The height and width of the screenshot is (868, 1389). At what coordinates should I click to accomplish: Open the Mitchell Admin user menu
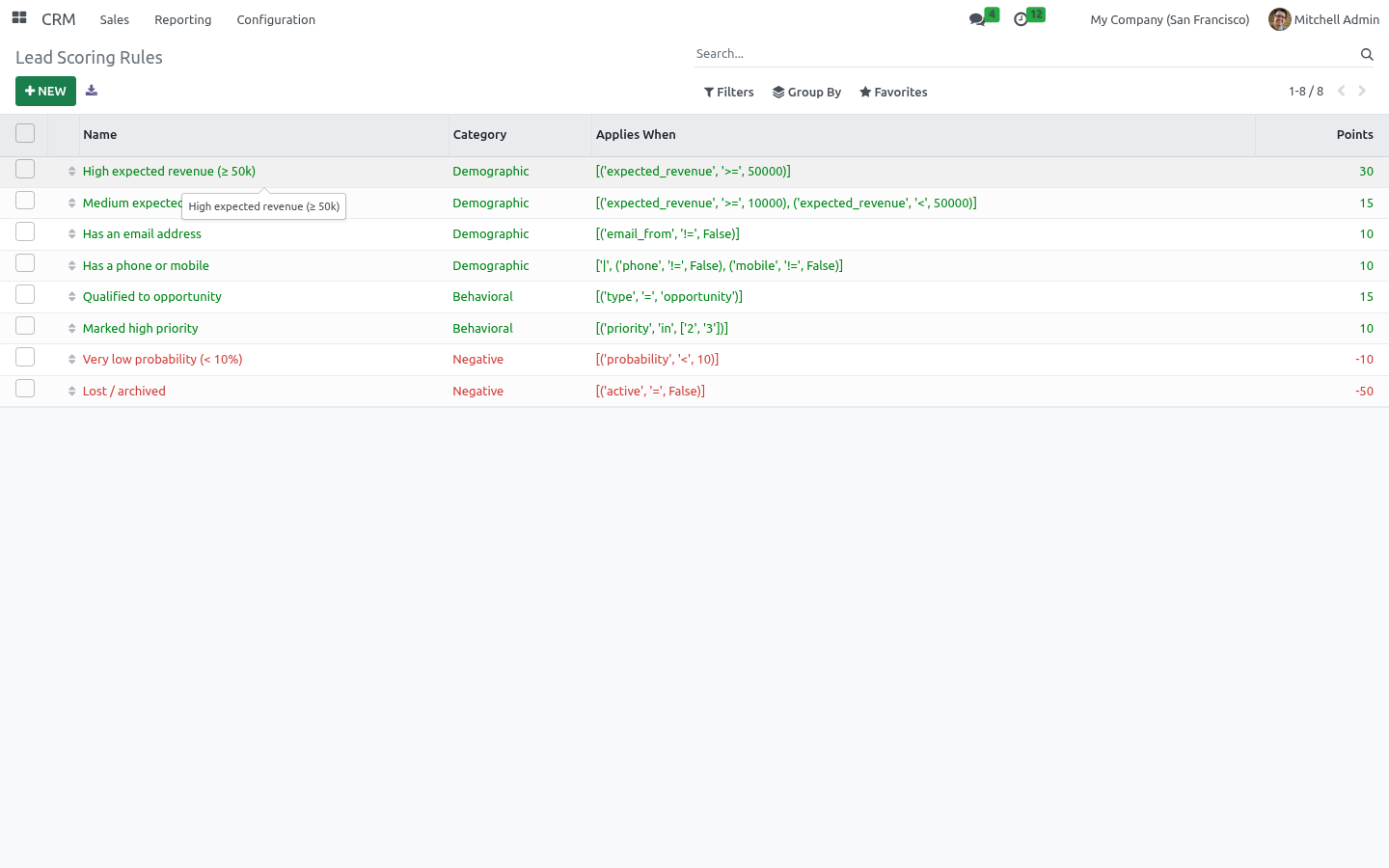[1324, 19]
